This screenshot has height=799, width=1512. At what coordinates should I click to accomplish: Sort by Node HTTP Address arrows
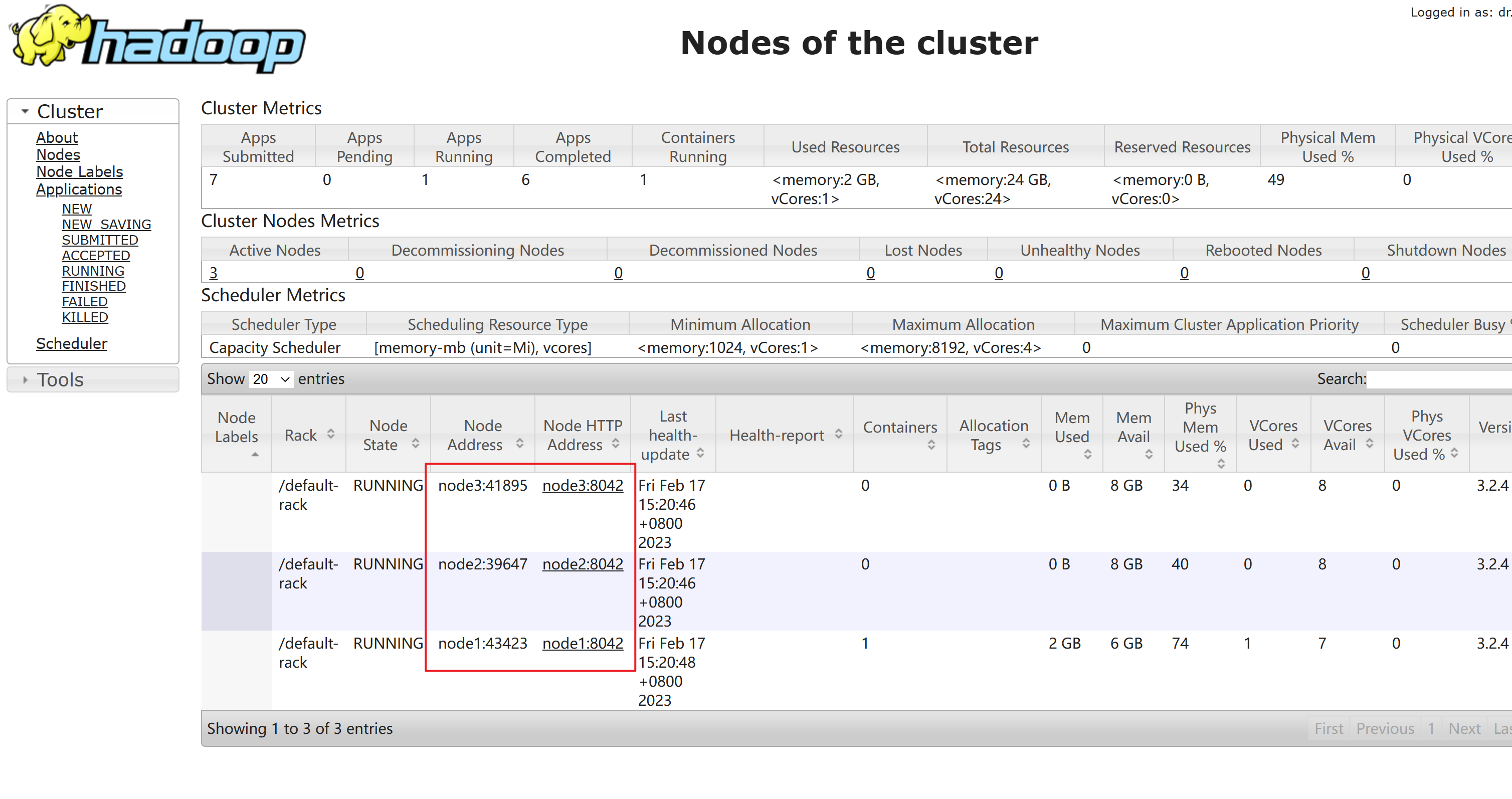click(x=615, y=443)
